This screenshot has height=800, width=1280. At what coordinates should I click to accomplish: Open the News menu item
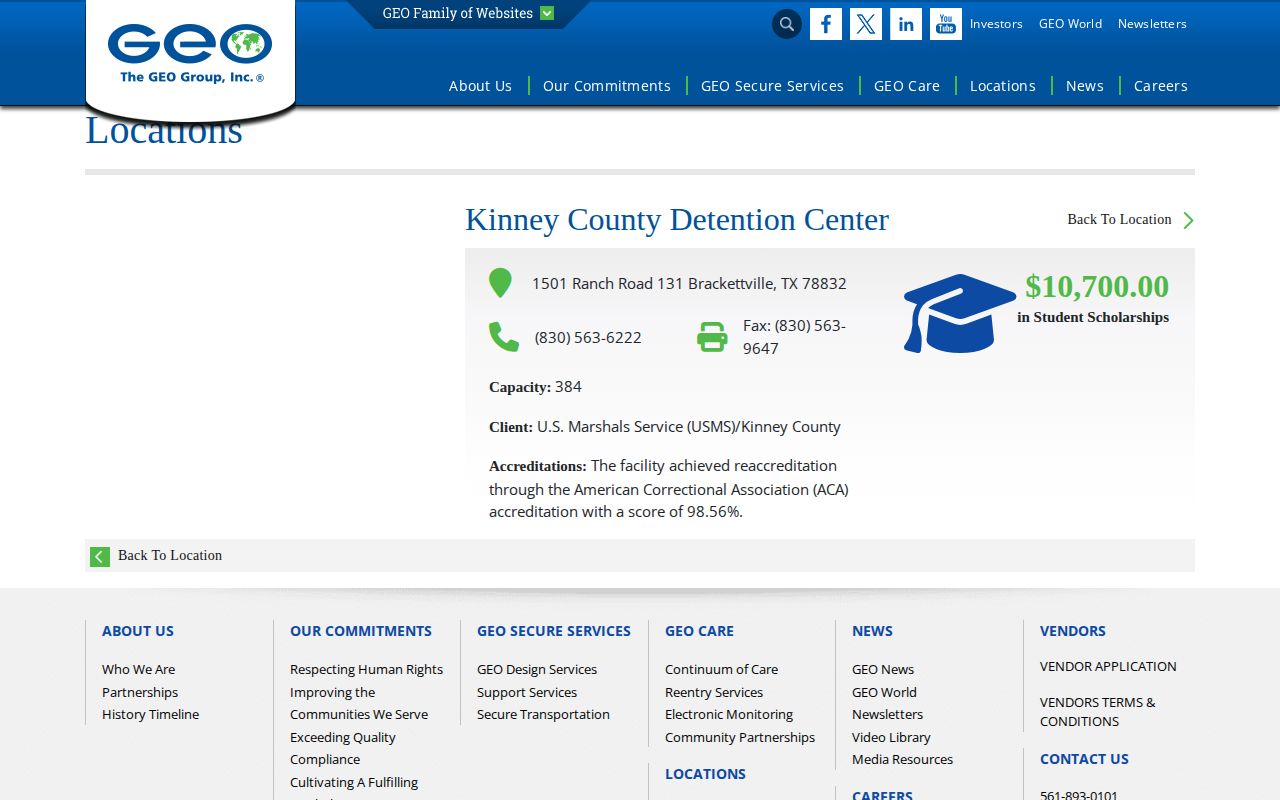[1085, 86]
